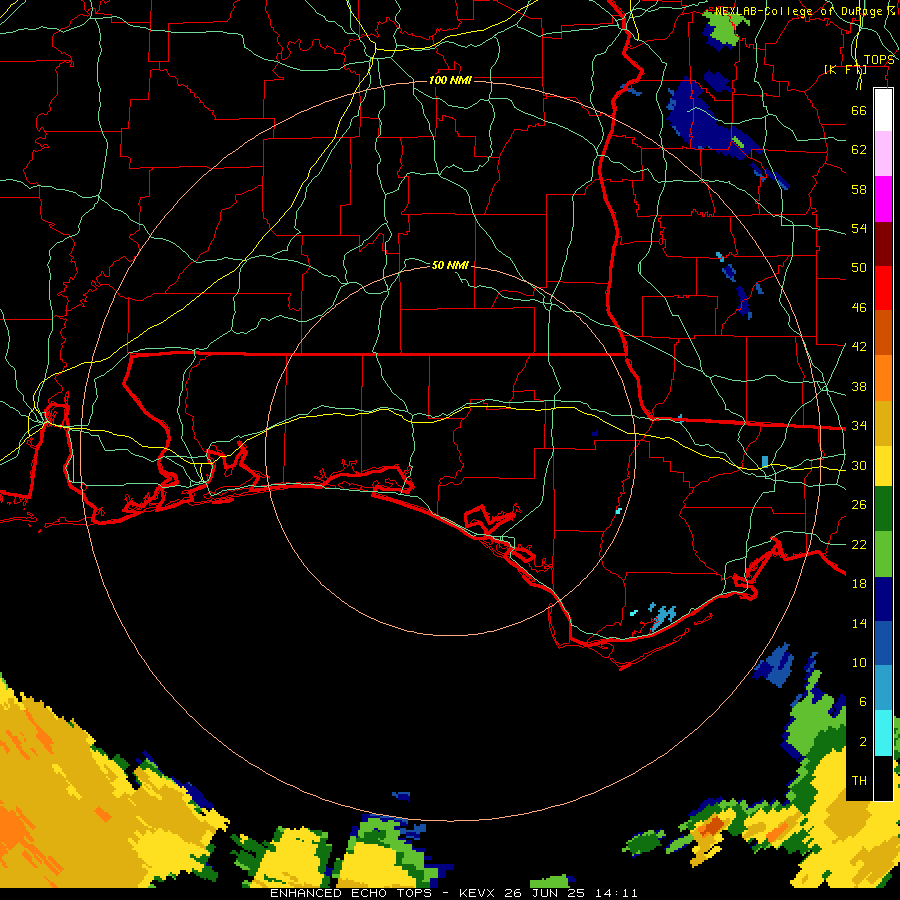The image size is (900, 900).
Task: Click the '42' legend value
Action: pos(859,346)
